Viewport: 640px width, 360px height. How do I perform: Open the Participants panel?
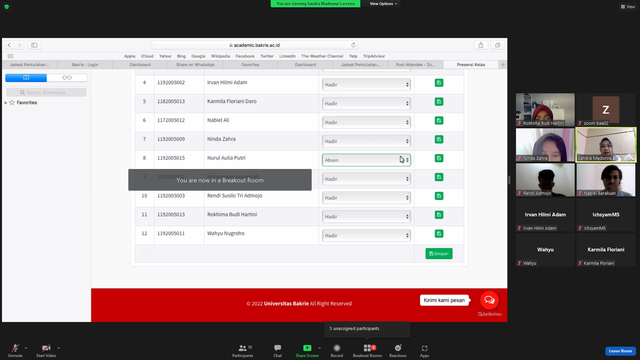(243, 350)
